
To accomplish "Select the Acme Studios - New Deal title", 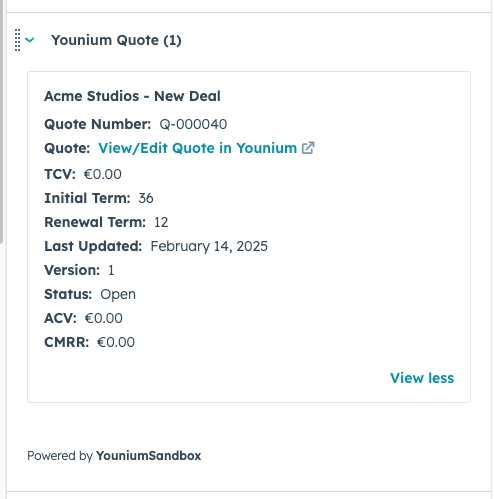I will [x=132, y=96].
